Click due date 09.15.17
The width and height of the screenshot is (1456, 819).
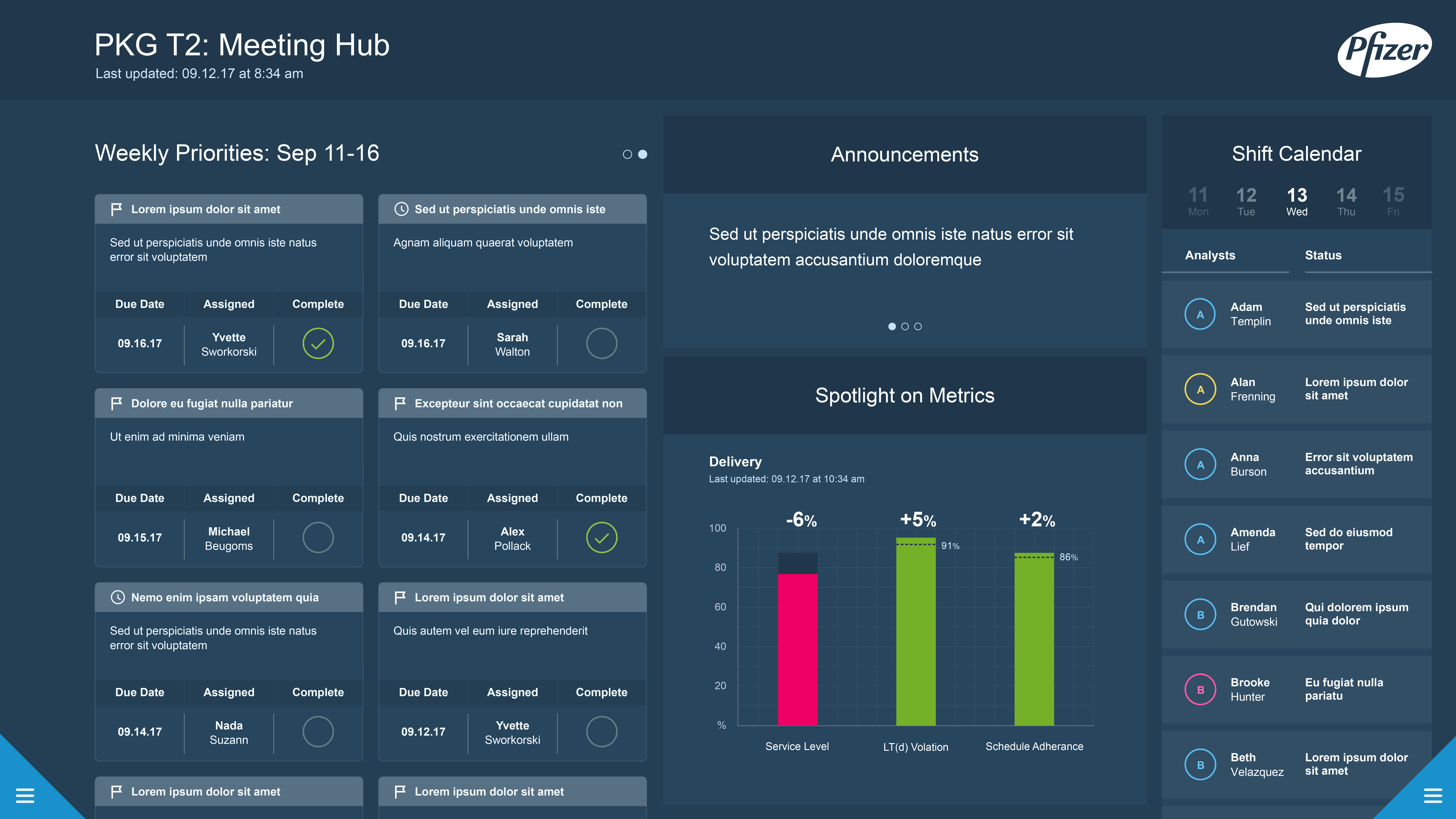coord(140,537)
